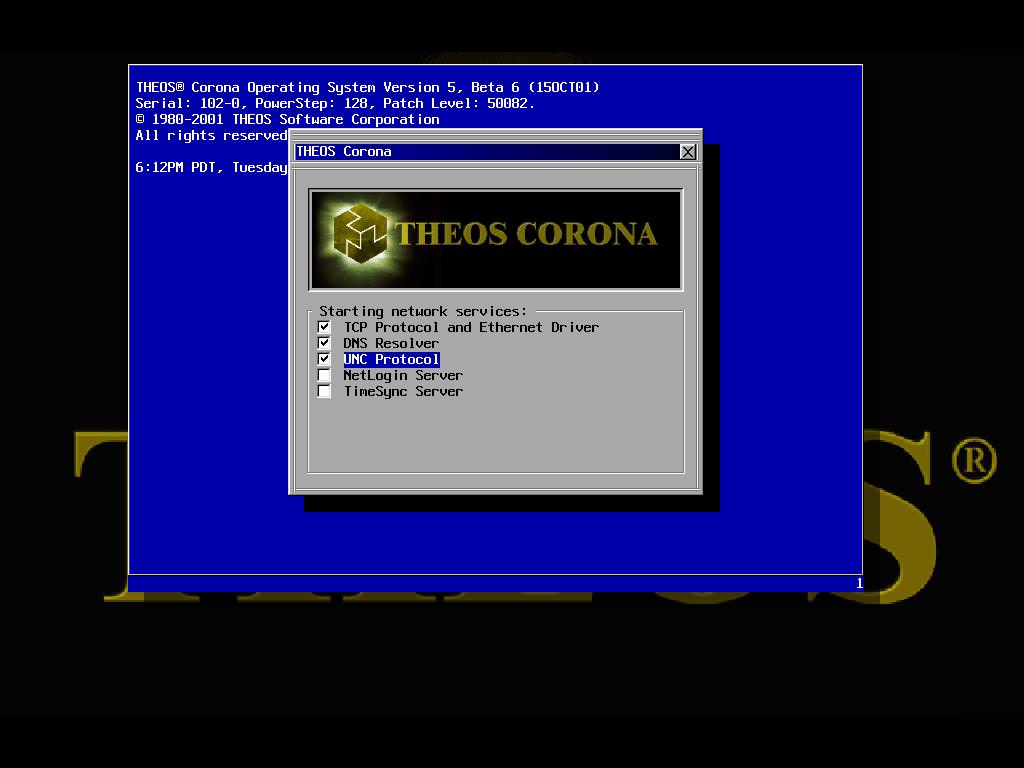Click the Serial and Patch Level line

click(335, 103)
